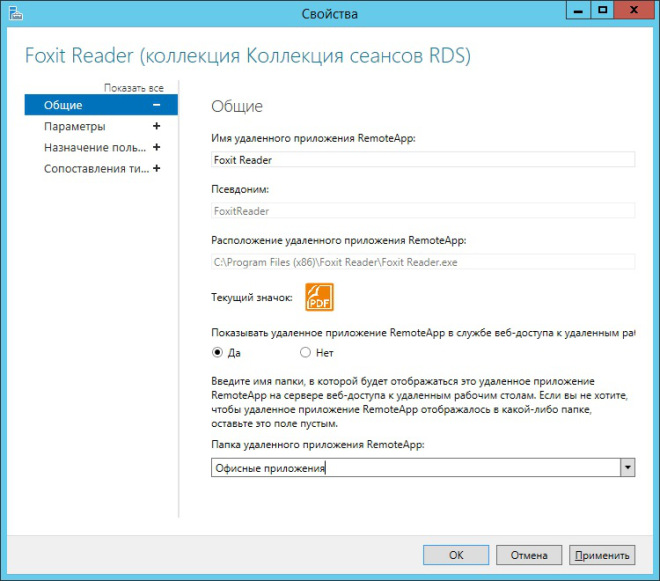Click the RemoteApp name field "Foxit Reader"
The height and width of the screenshot is (581, 660).
coord(423,158)
